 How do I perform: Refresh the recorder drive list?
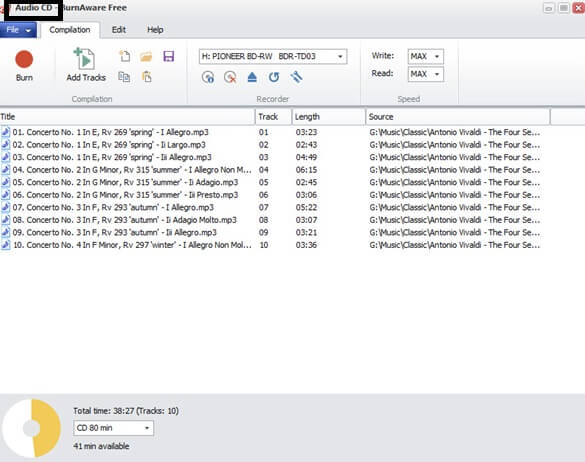274,77
